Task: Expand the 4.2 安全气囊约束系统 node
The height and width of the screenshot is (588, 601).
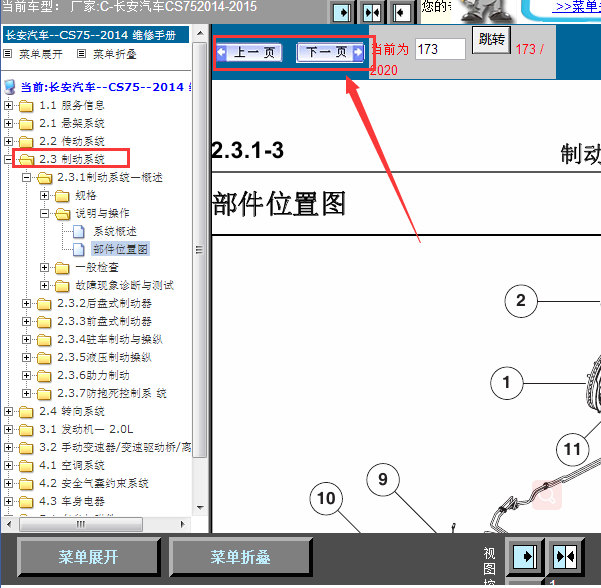Action: point(8,483)
